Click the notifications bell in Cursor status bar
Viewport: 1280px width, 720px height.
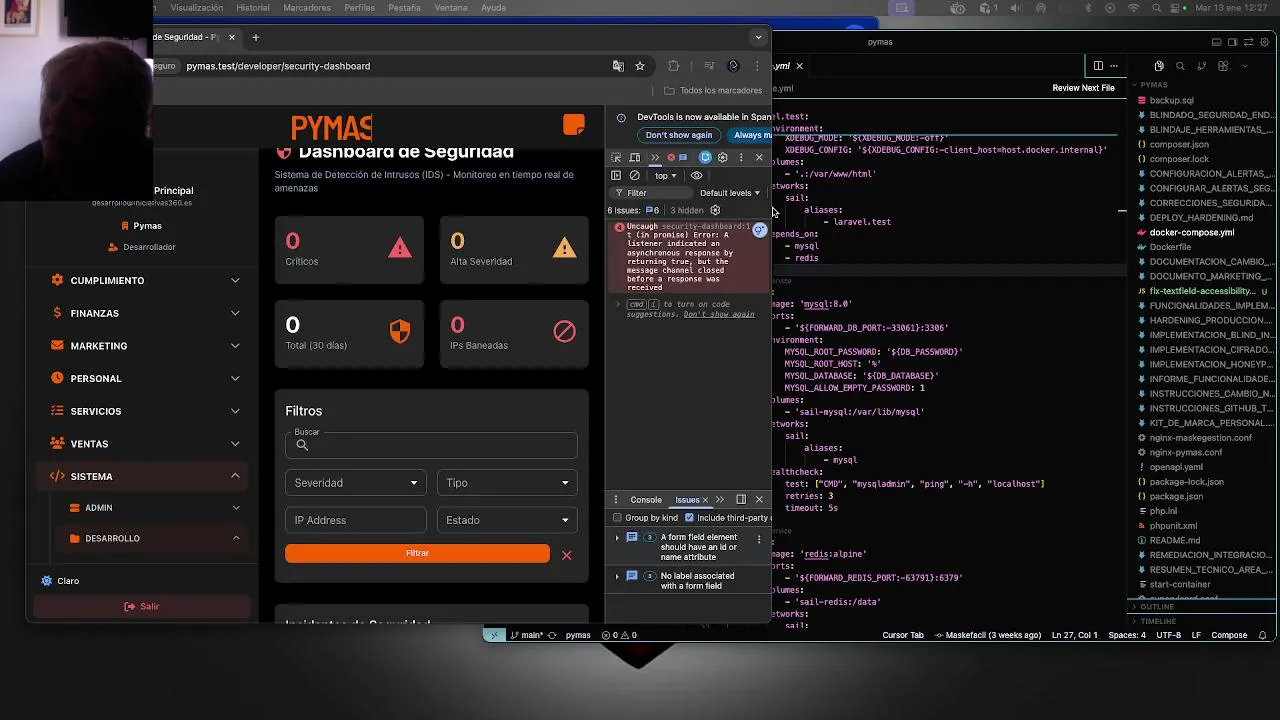pos(1263,635)
